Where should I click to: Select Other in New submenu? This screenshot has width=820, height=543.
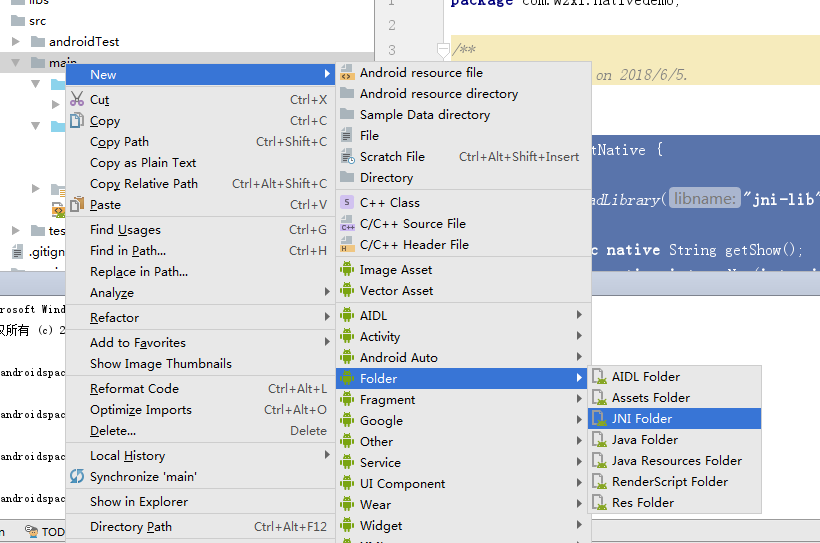click(463, 442)
